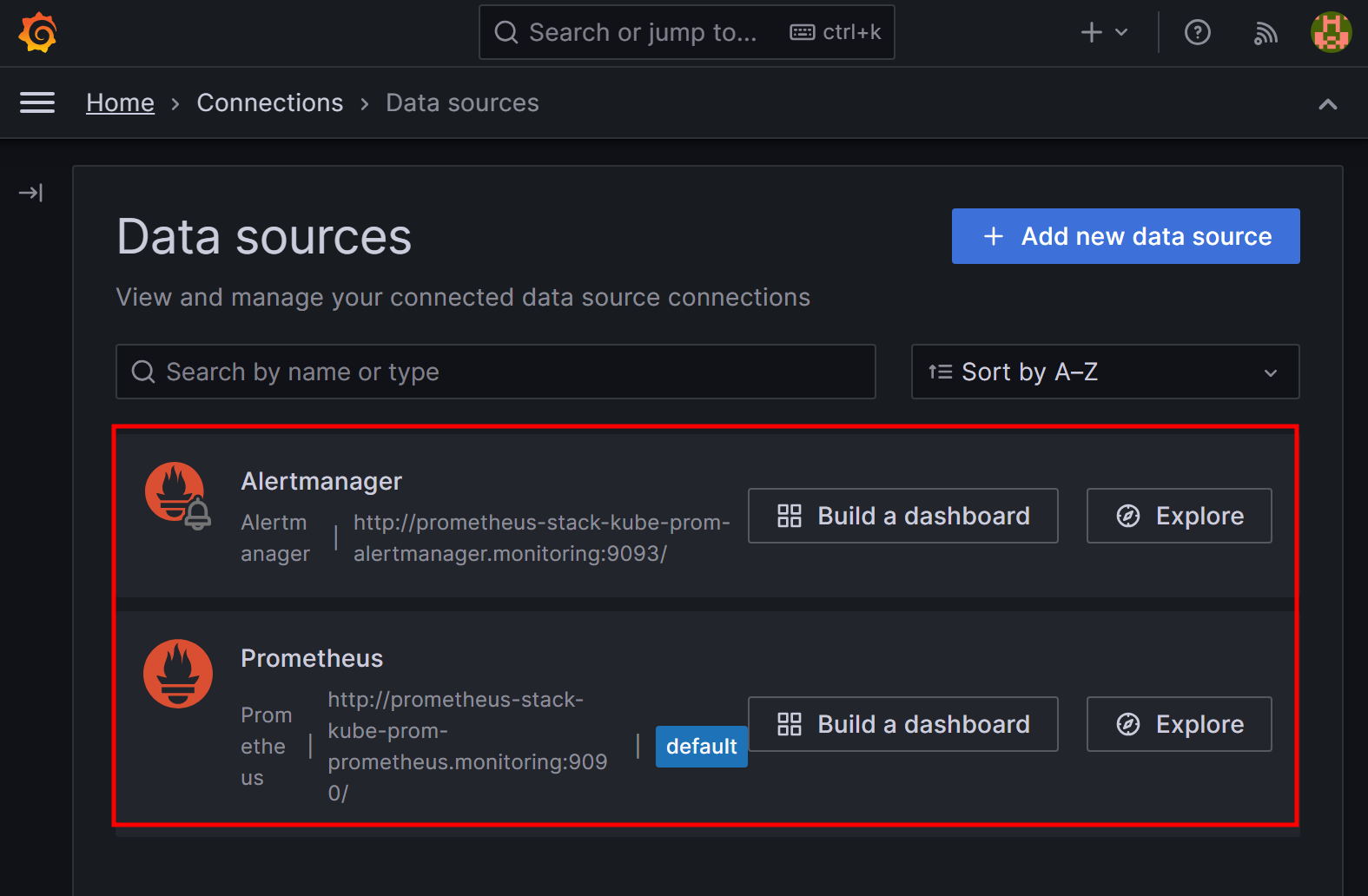Click the Data sources breadcrumb
Image resolution: width=1368 pixels, height=896 pixels.
tap(462, 102)
